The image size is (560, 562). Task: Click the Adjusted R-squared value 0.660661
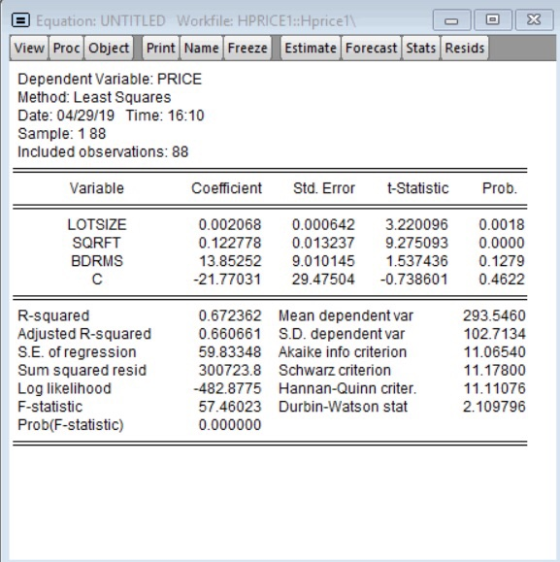tap(230, 334)
